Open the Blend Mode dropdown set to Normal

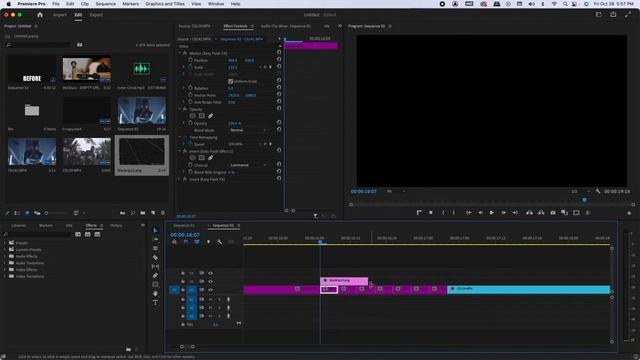click(x=248, y=130)
